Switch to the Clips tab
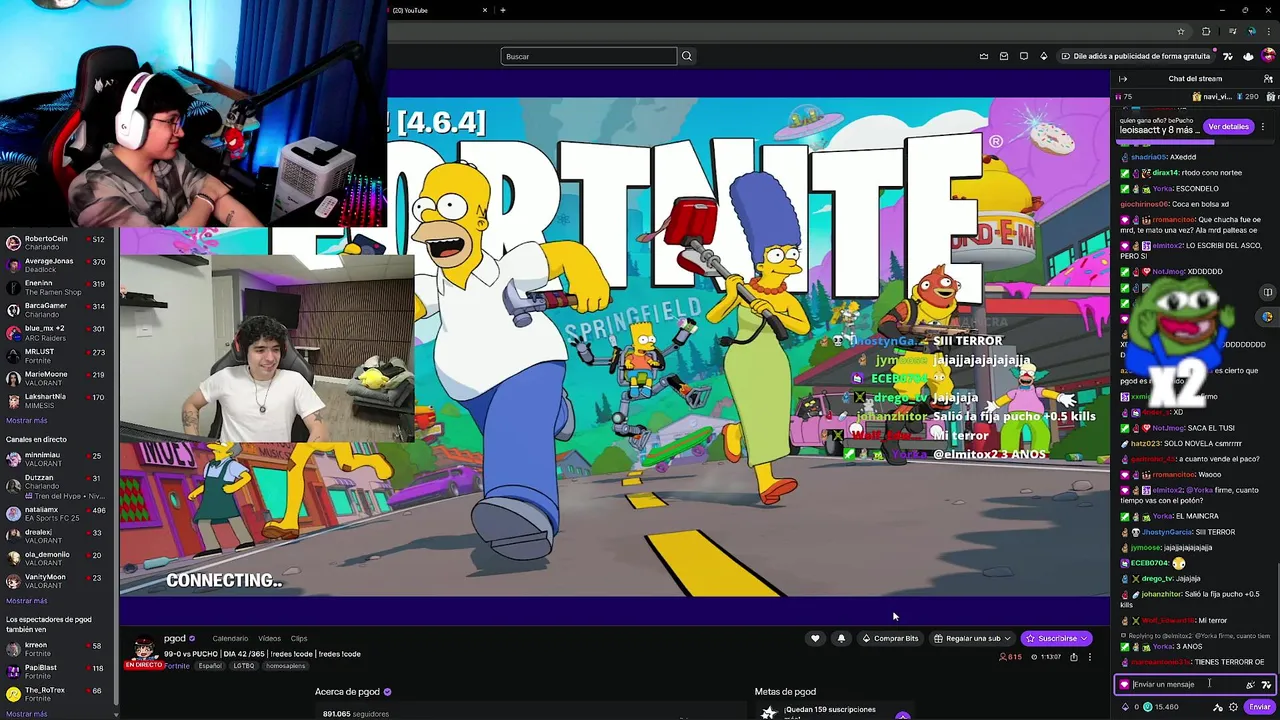This screenshot has width=1280, height=720. pyautogui.click(x=299, y=638)
